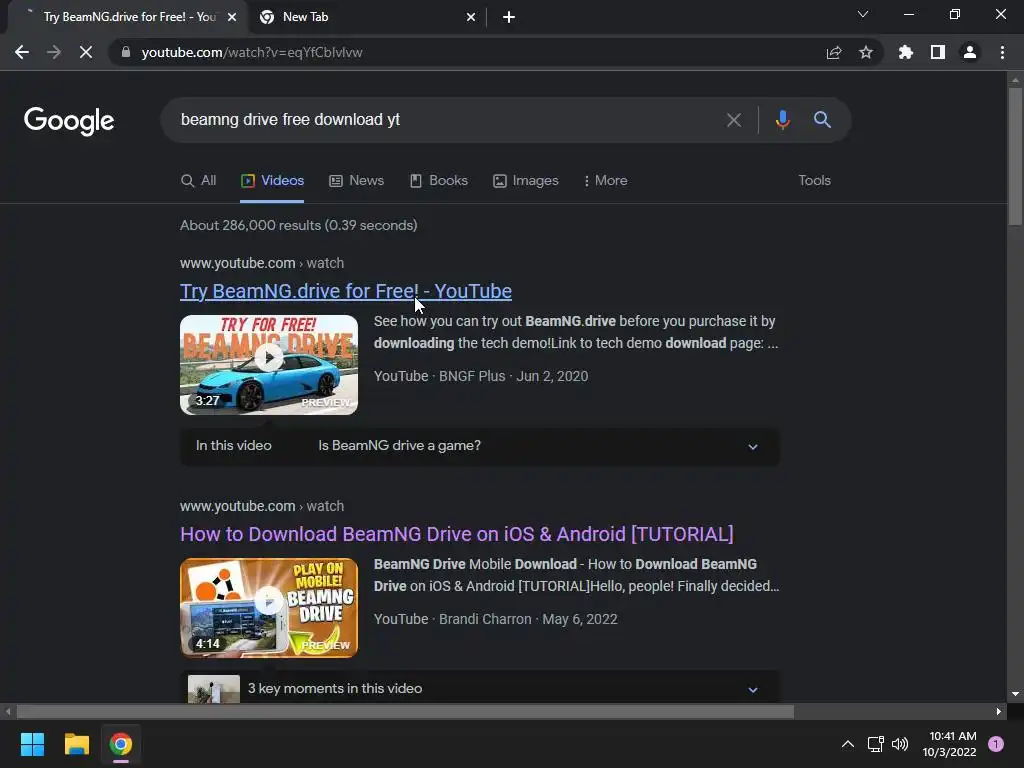Open the extensions puzzle icon
Image resolution: width=1024 pixels, height=768 pixels.
906,52
